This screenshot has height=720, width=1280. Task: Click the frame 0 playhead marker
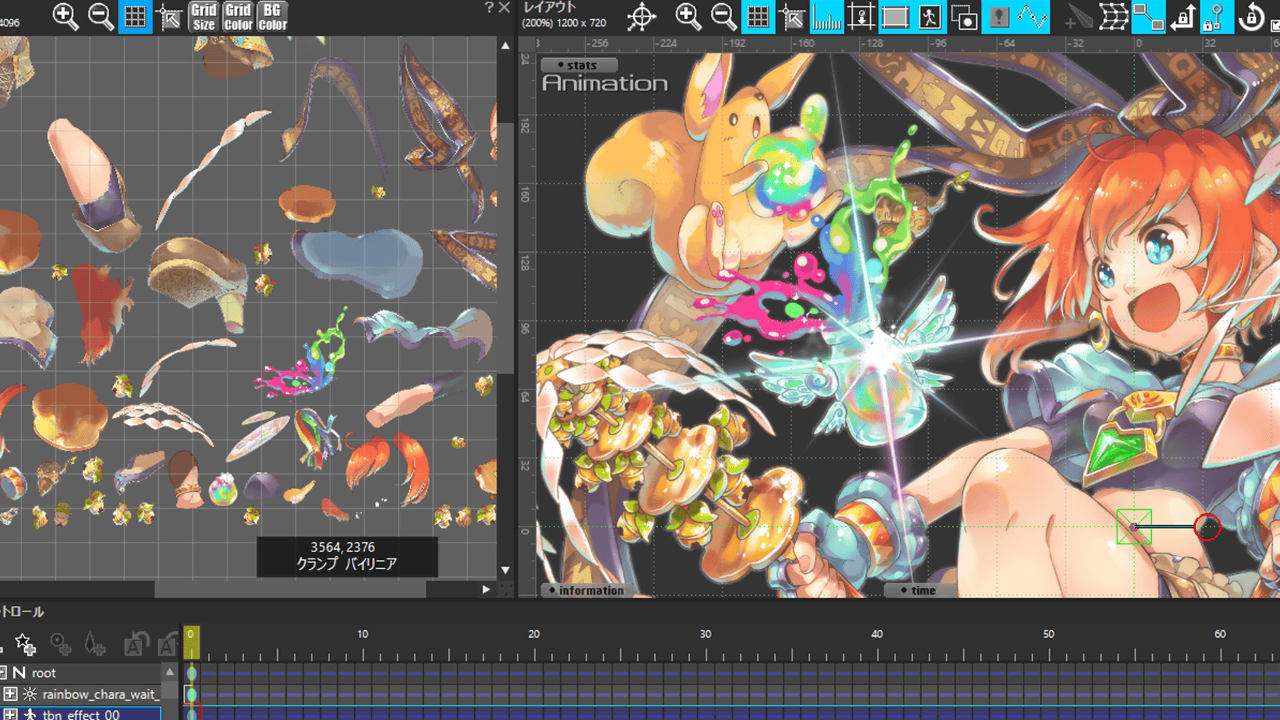[x=190, y=643]
